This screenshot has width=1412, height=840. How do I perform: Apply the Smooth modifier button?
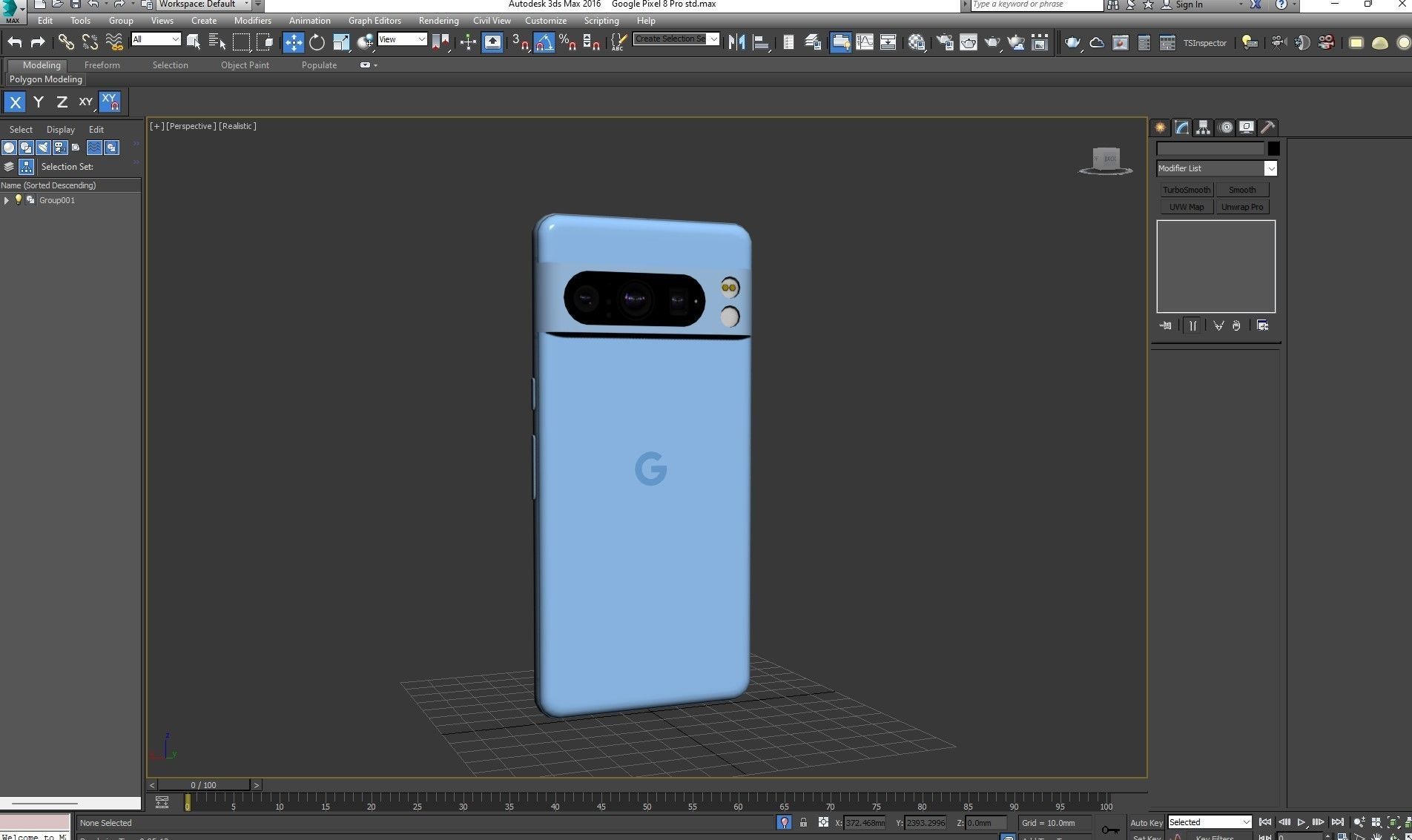1242,190
